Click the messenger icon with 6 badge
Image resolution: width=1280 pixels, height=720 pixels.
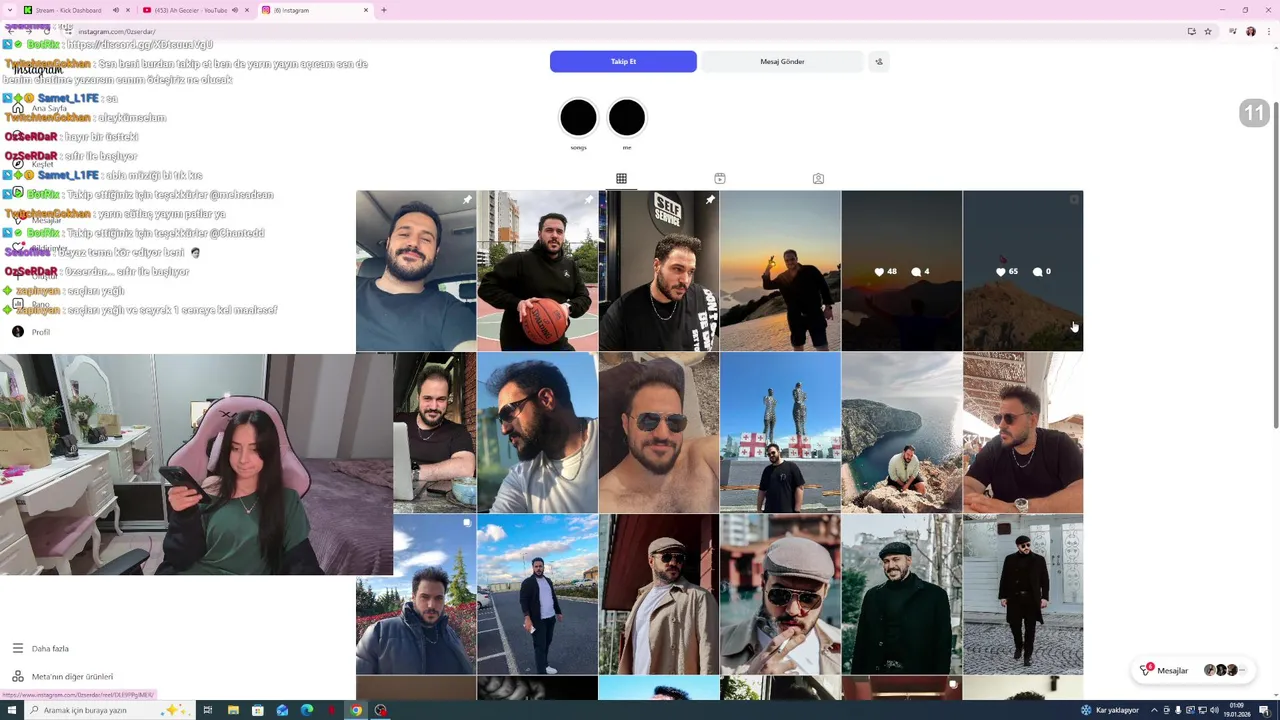pyautogui.click(x=1146, y=670)
